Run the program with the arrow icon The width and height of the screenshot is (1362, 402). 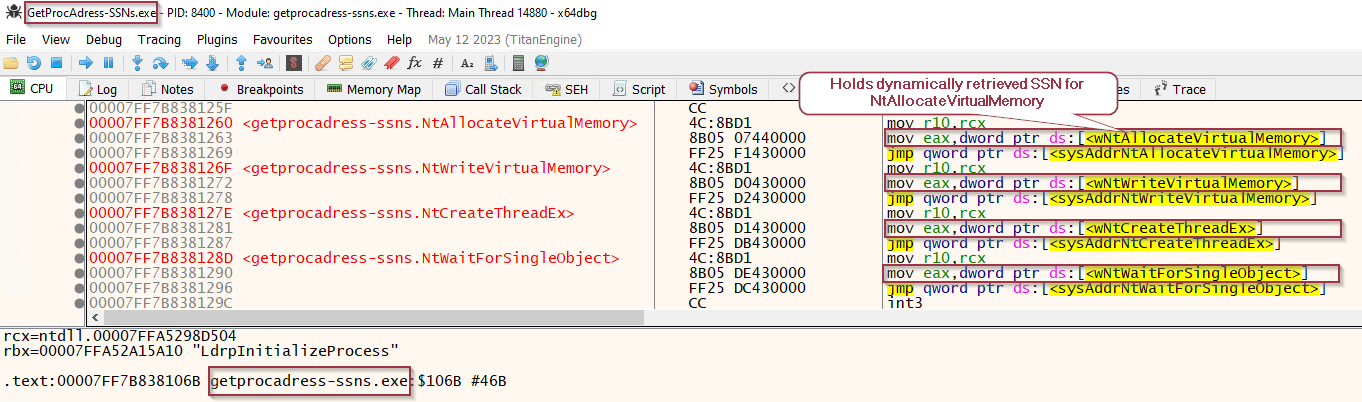[x=86, y=62]
